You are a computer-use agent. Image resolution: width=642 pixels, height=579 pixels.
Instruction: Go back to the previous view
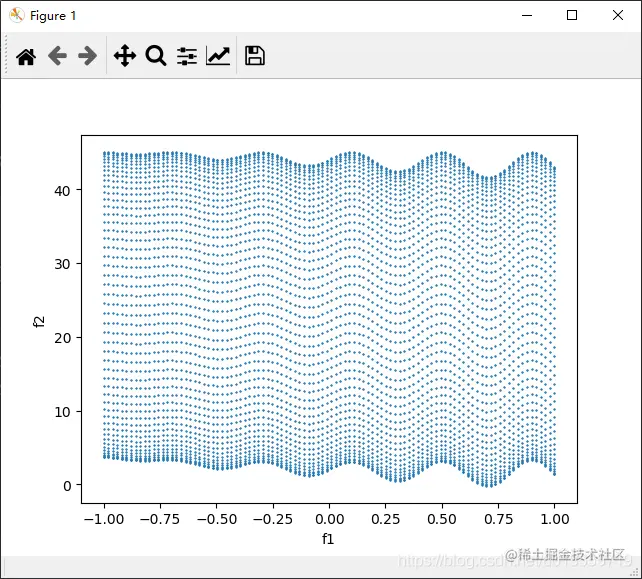(57, 56)
